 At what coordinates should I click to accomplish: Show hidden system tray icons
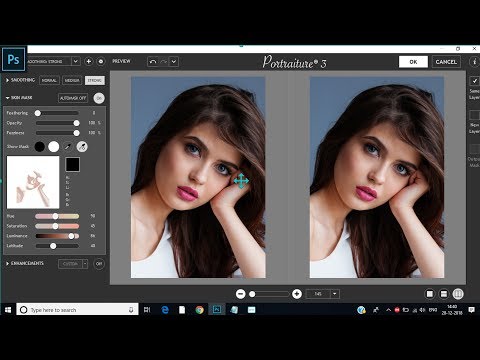coord(388,310)
